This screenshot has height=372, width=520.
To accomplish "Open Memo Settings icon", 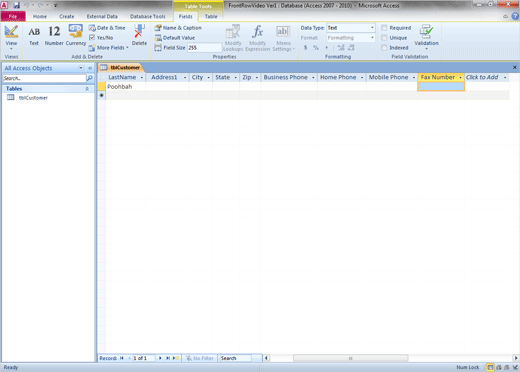I will click(283, 37).
